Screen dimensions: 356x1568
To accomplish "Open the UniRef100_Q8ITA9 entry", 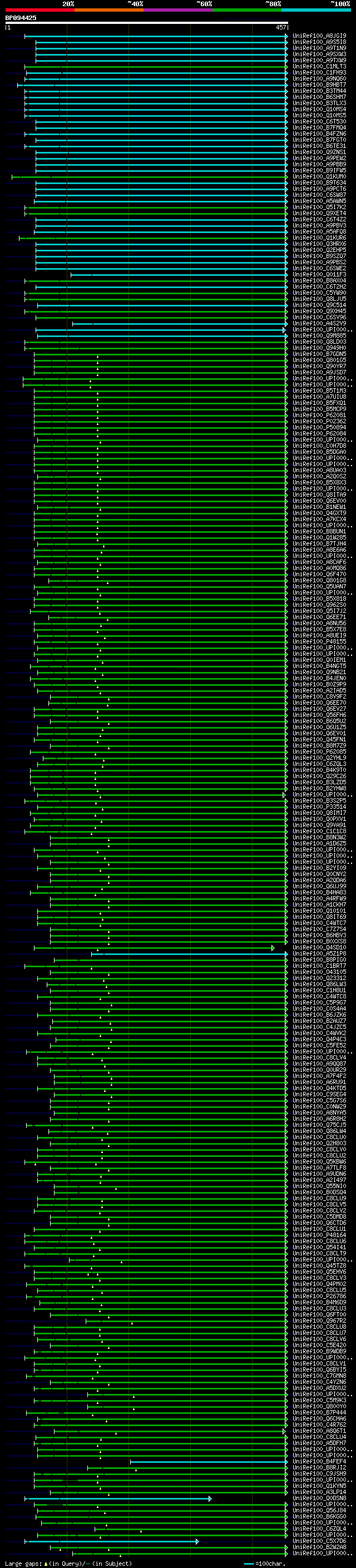I will click(319, 495).
